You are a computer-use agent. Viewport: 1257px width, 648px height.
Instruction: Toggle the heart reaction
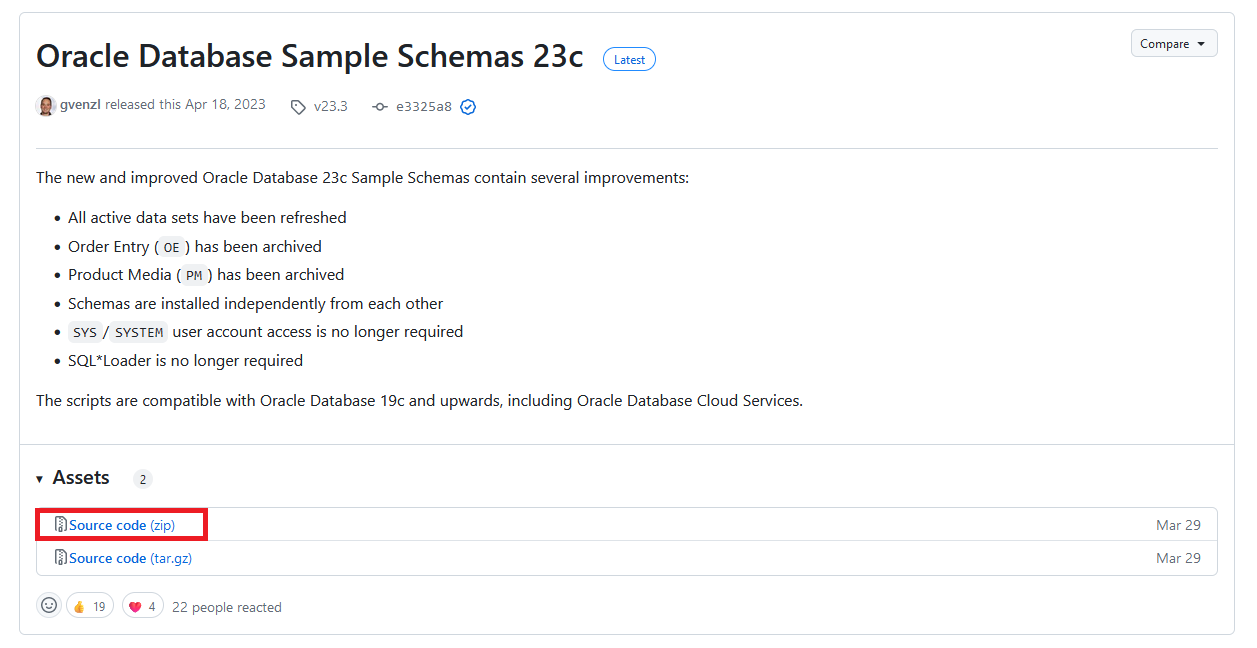[x=142, y=605]
